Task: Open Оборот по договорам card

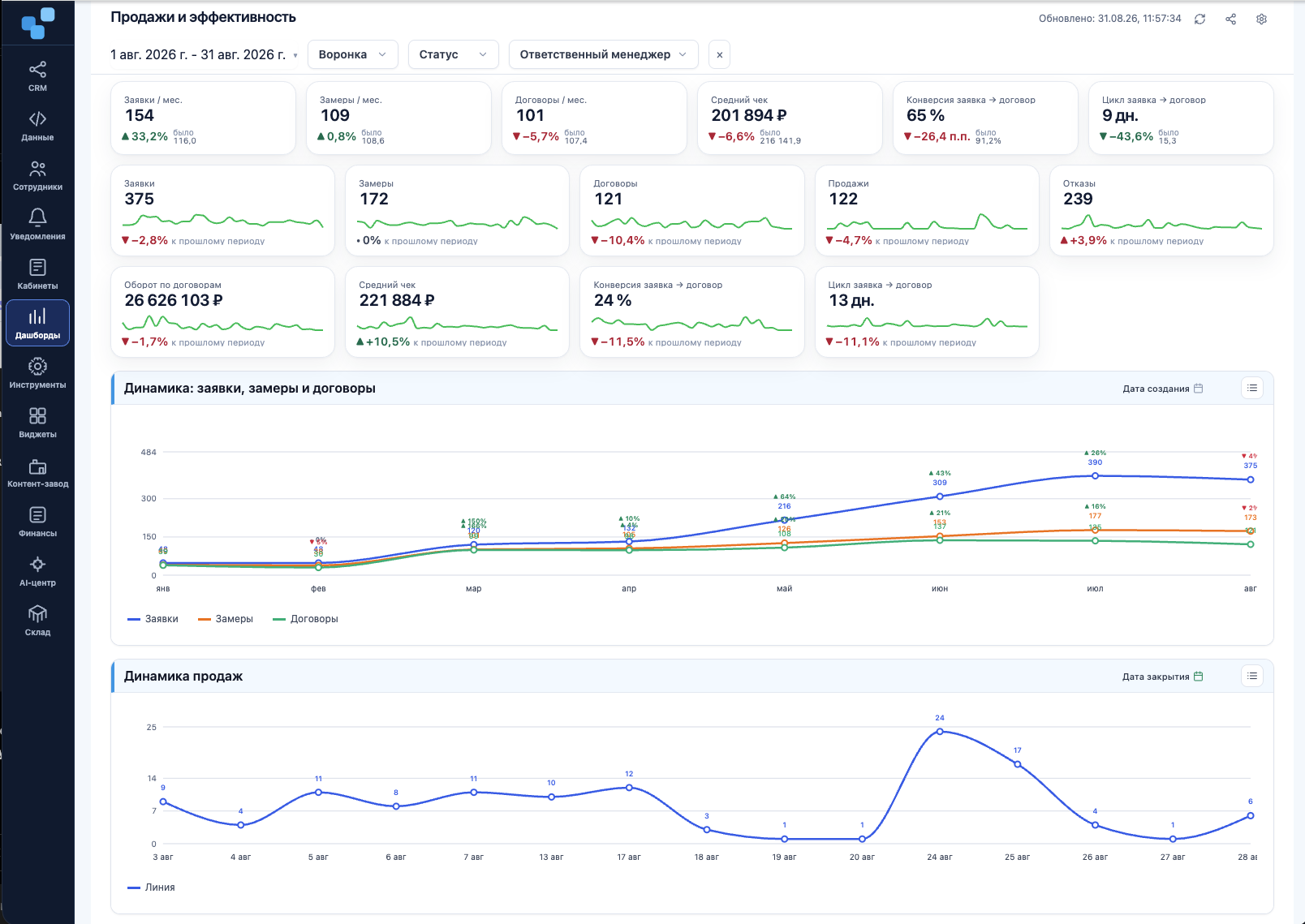Action: pos(222,312)
